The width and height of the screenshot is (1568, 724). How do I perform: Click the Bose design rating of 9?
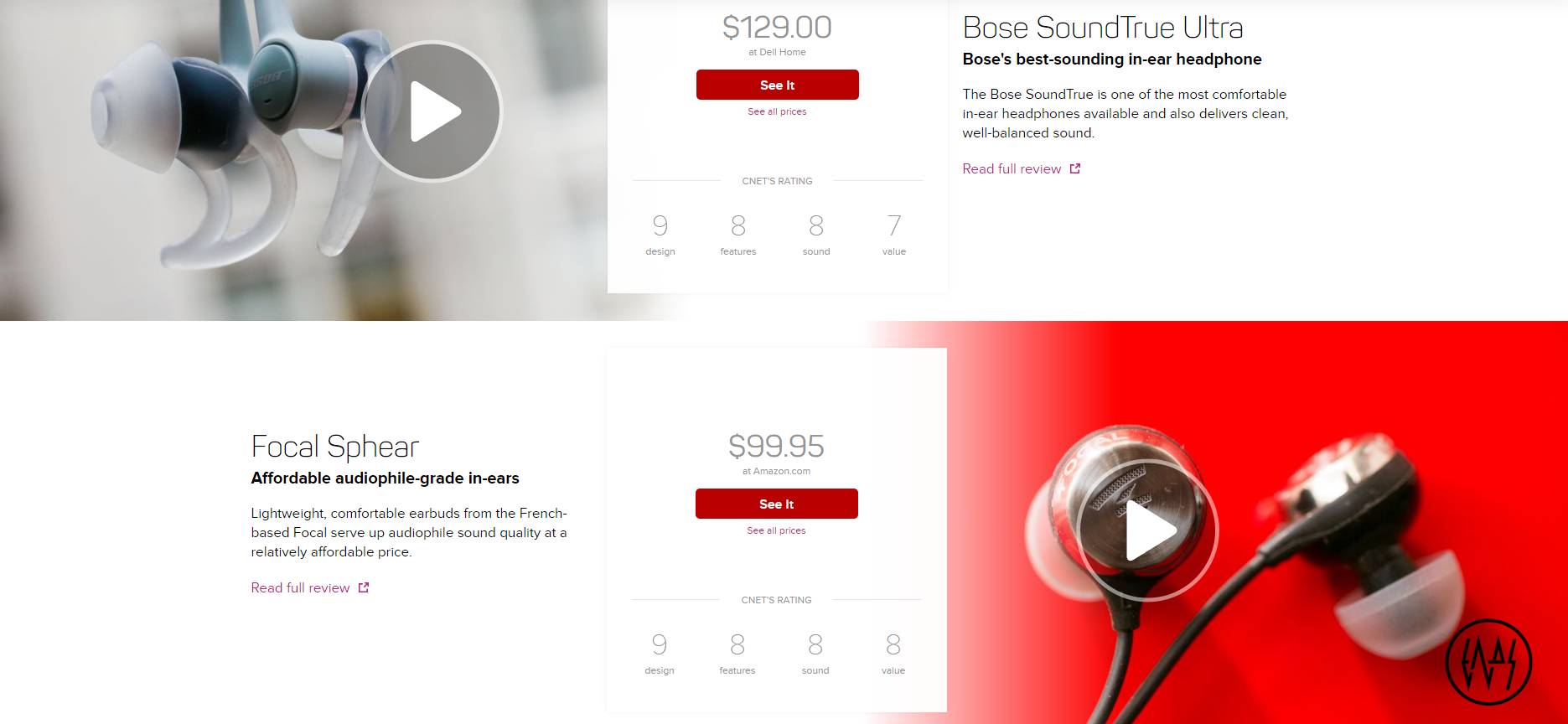tap(660, 225)
